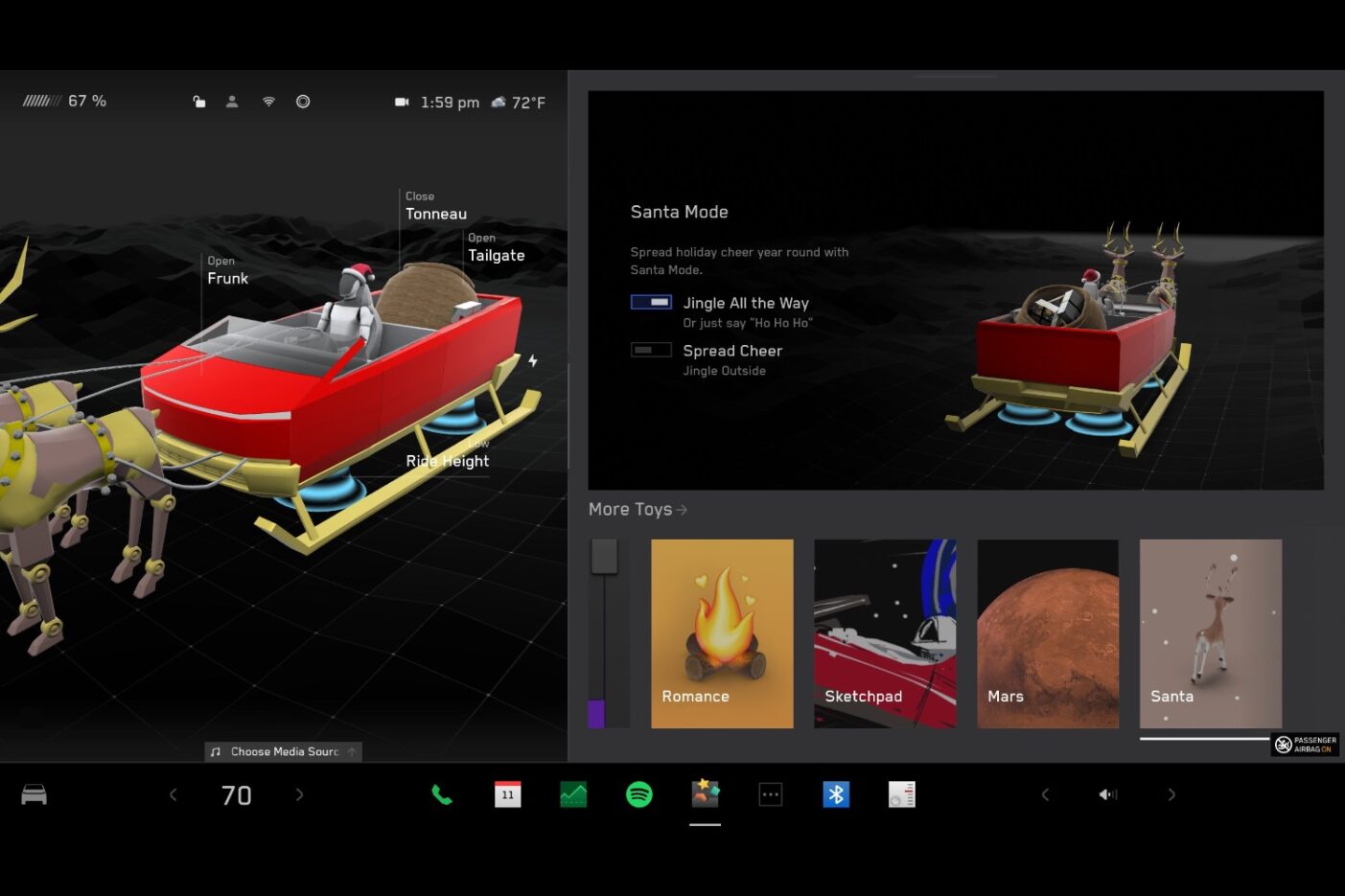The height and width of the screenshot is (896, 1345).
Task: Click the car controls icon
Action: tap(35, 794)
